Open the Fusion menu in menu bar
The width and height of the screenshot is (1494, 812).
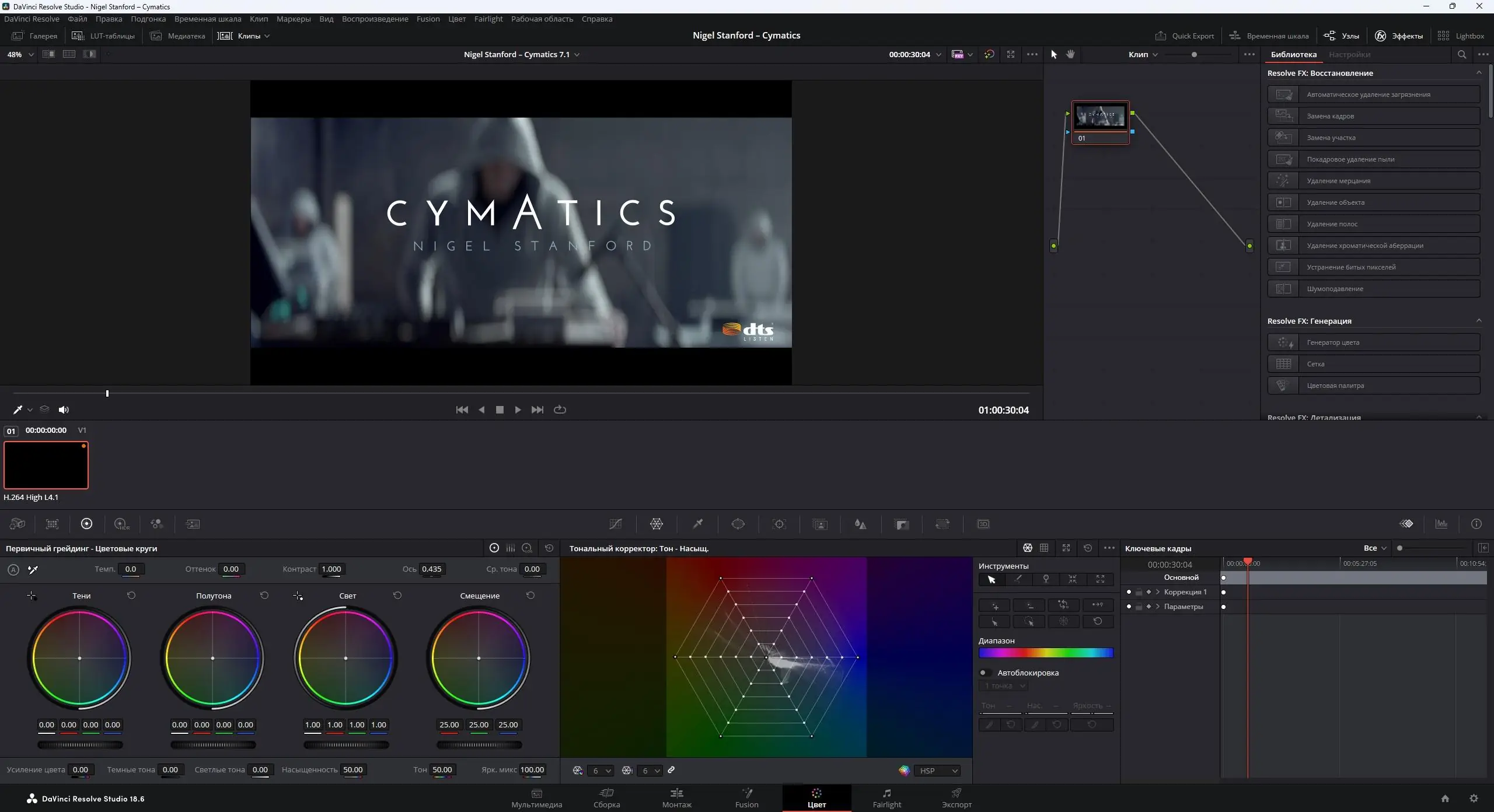click(428, 19)
